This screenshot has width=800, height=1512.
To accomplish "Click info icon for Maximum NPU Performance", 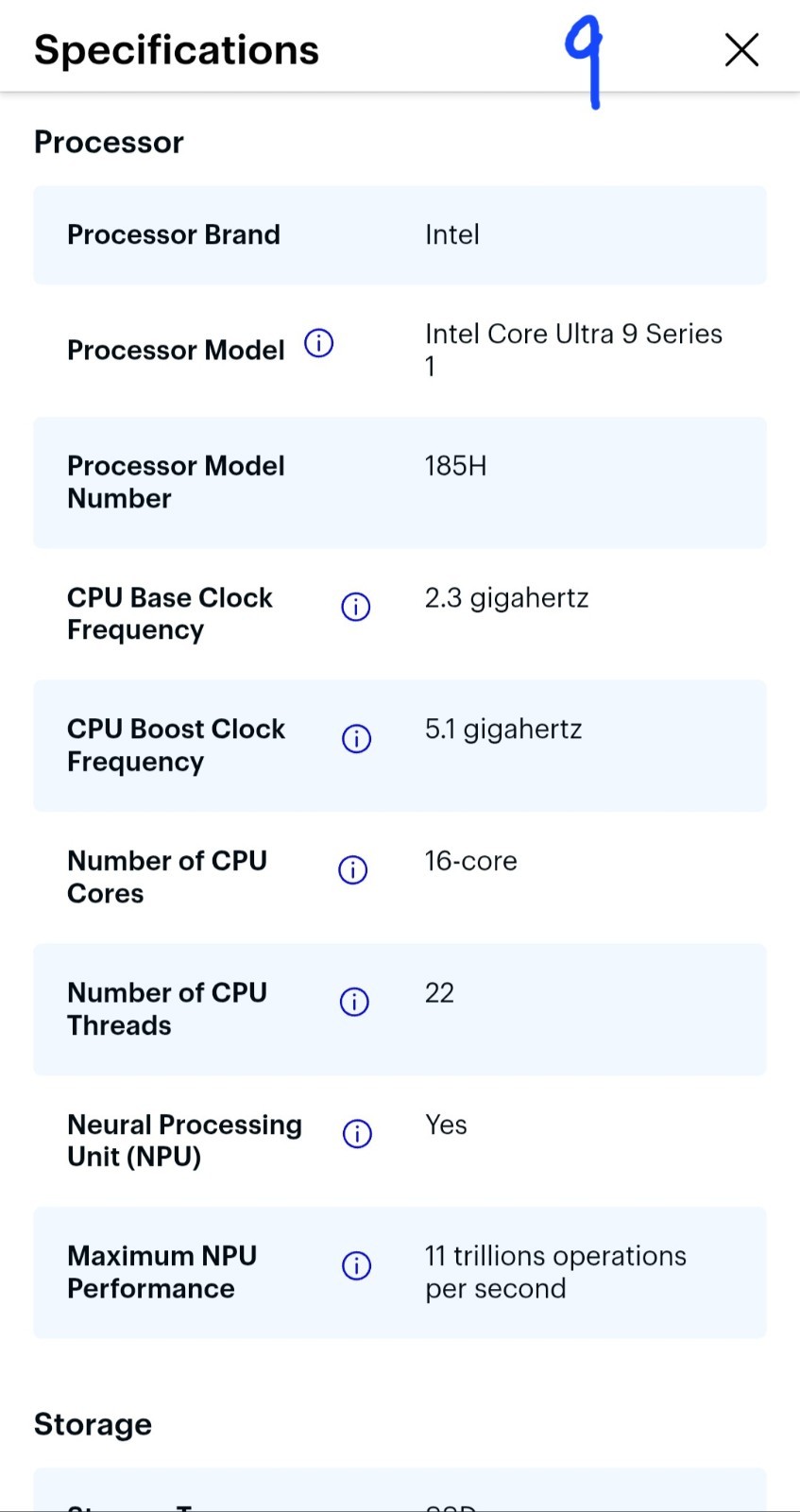I will (x=356, y=1265).
